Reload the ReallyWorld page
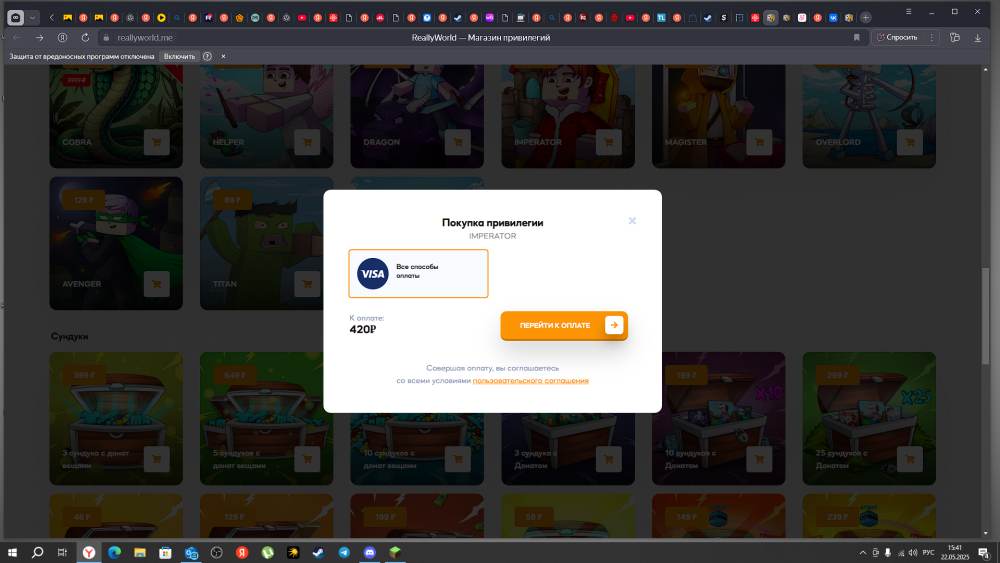 point(85,38)
